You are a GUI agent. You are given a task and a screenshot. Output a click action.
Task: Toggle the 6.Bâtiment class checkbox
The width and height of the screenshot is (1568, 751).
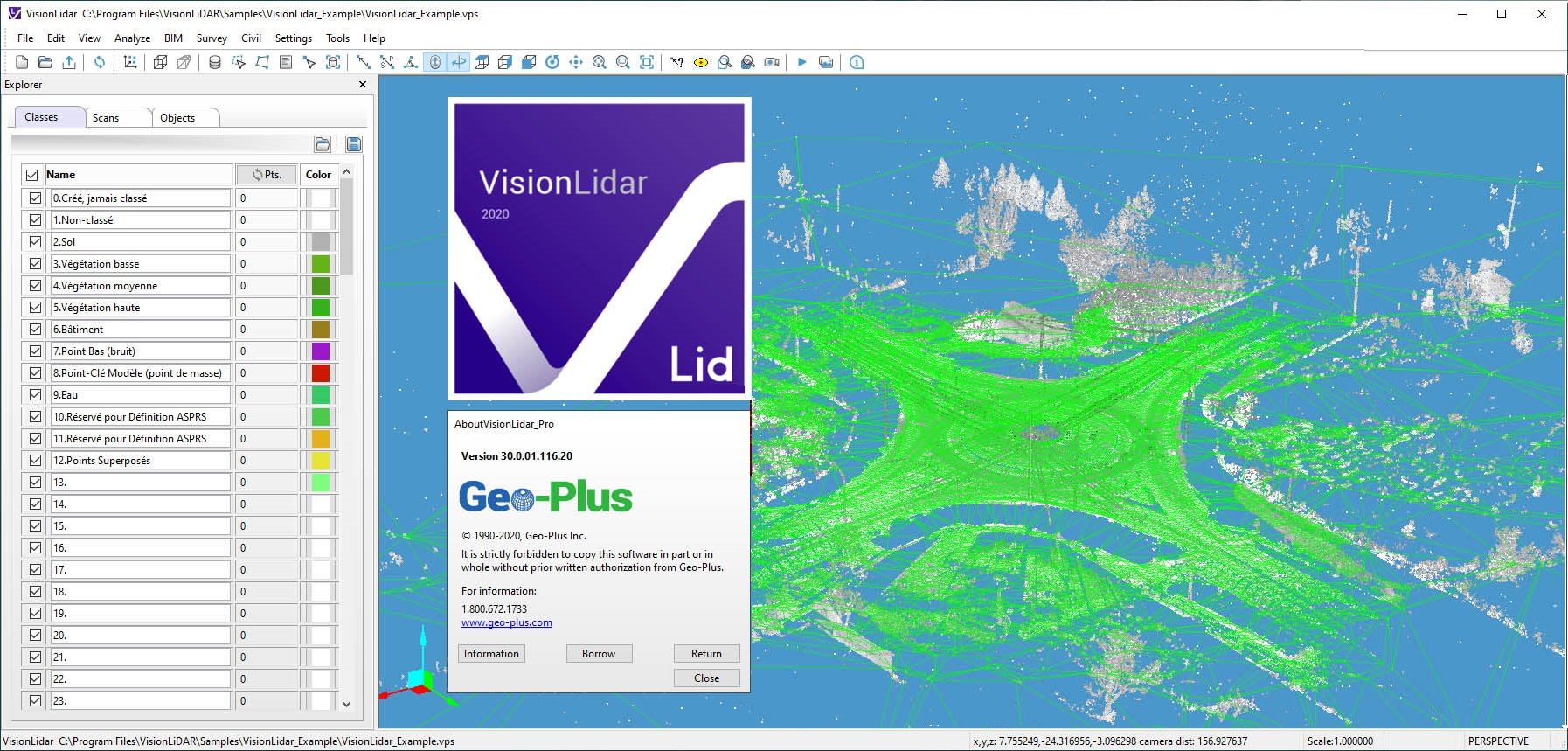pyautogui.click(x=35, y=330)
